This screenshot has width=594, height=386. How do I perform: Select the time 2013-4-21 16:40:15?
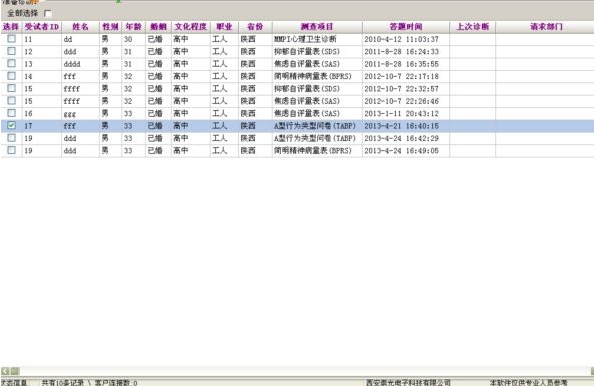tap(402, 126)
